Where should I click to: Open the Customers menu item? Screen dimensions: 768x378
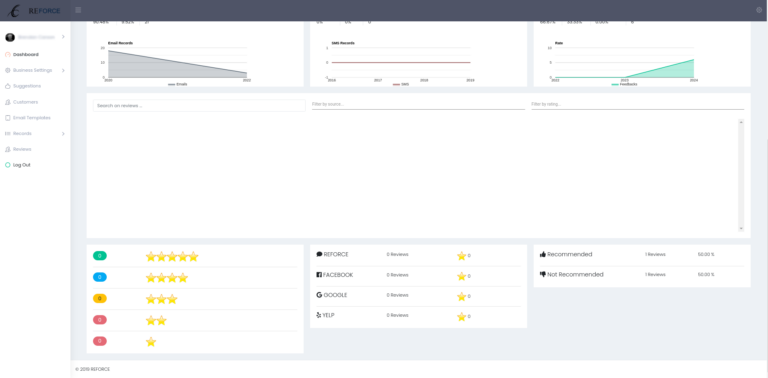(x=25, y=102)
